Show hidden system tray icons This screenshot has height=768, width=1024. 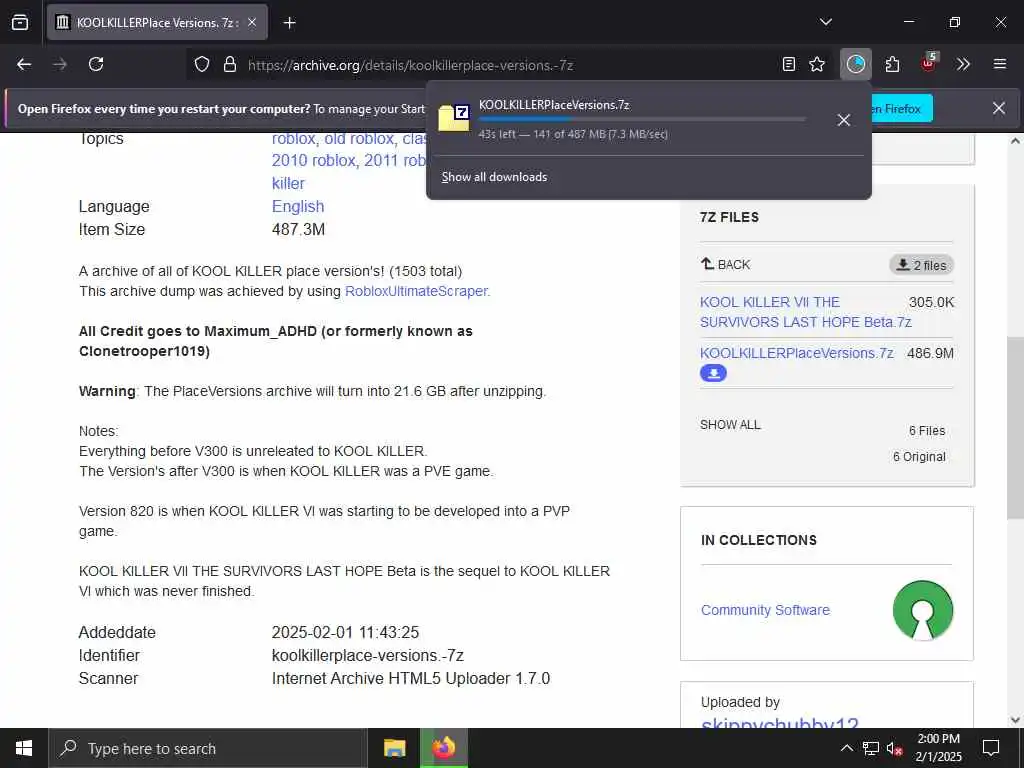pos(846,748)
